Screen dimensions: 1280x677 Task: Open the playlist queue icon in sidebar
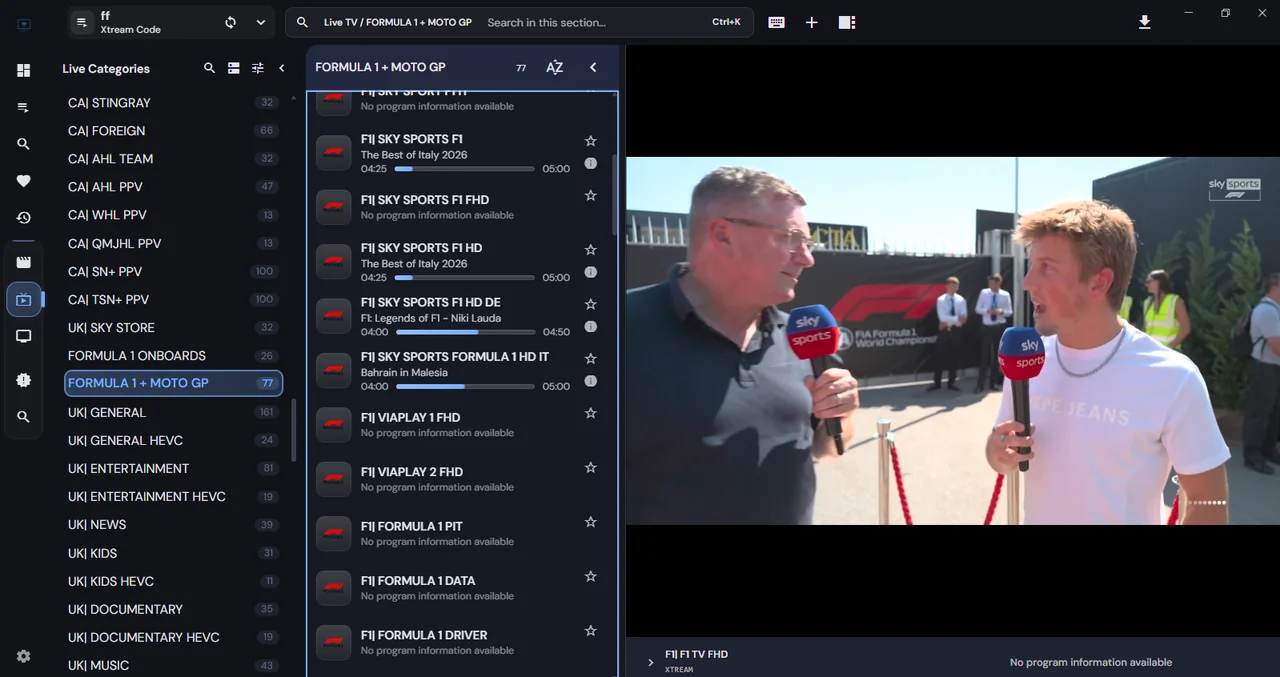click(23, 107)
